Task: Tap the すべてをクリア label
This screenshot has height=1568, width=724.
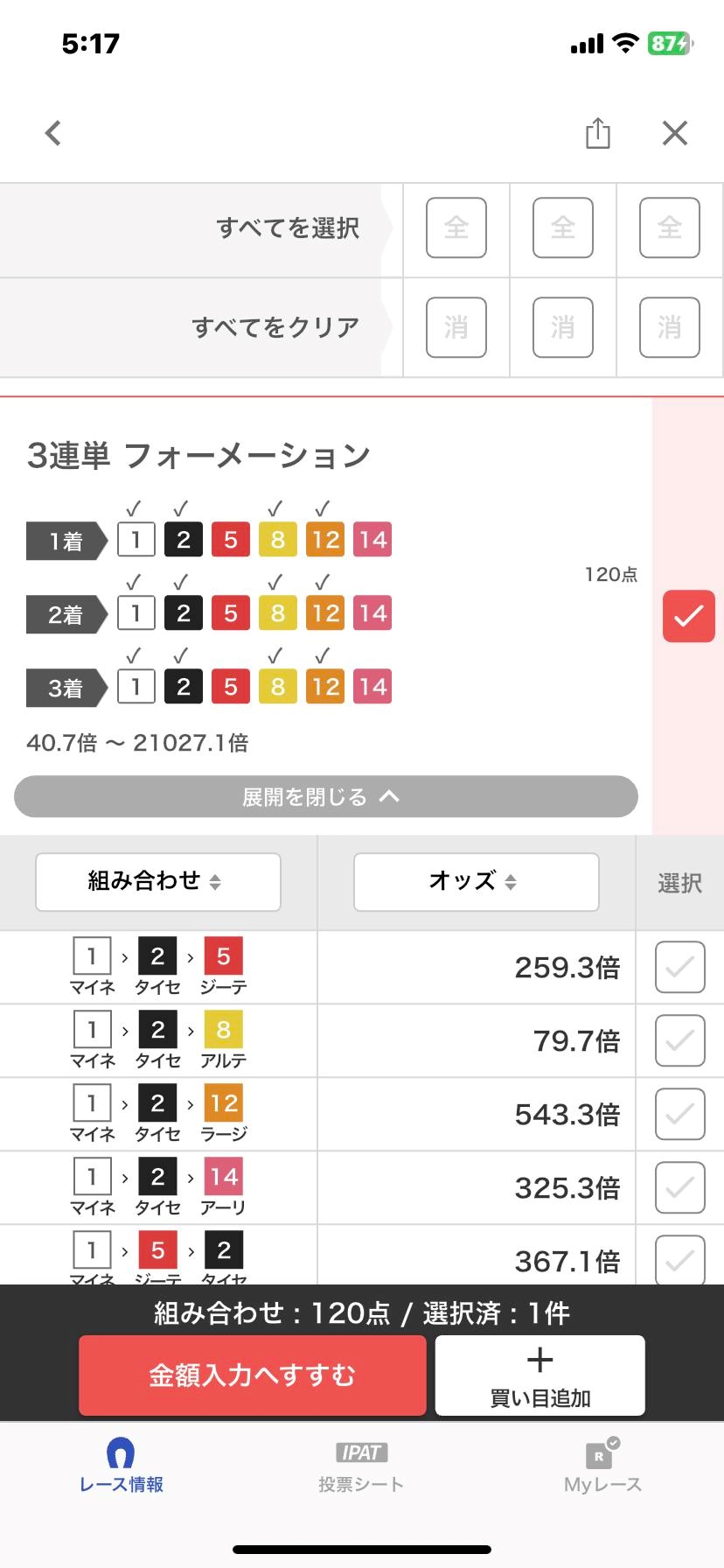Action: 275,328
